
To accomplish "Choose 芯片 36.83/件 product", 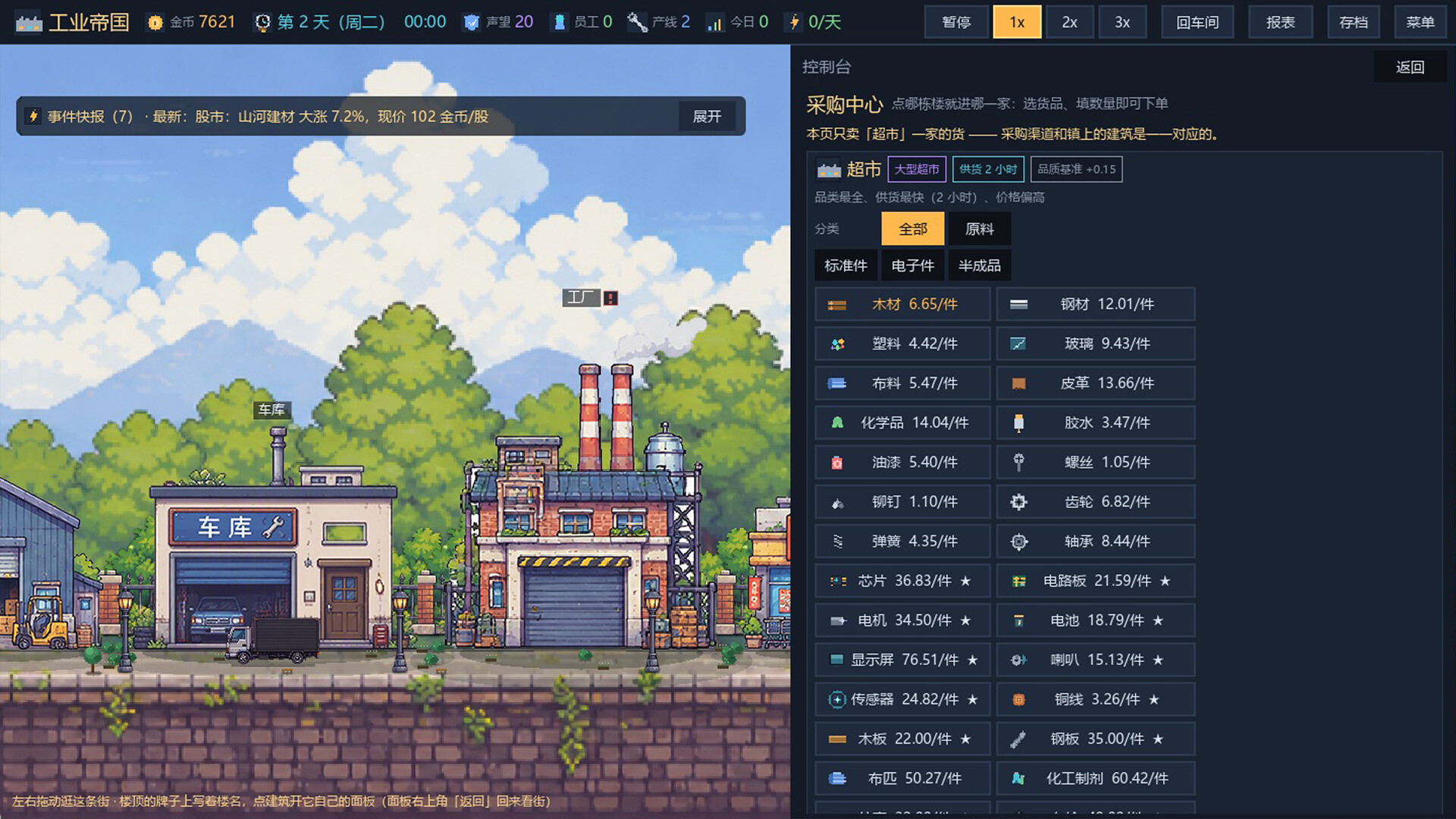I will [903, 581].
